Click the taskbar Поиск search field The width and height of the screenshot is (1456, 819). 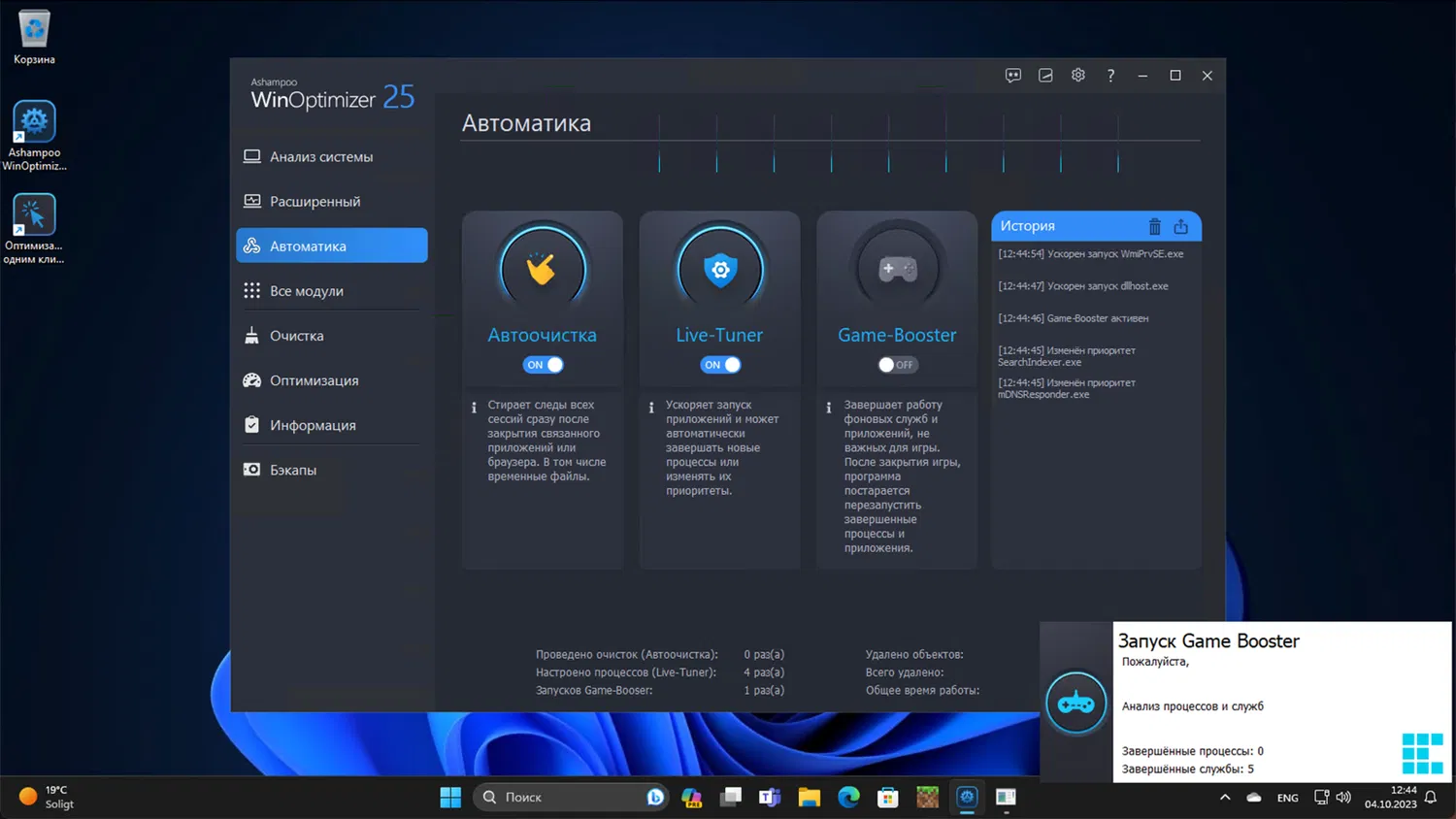(571, 798)
